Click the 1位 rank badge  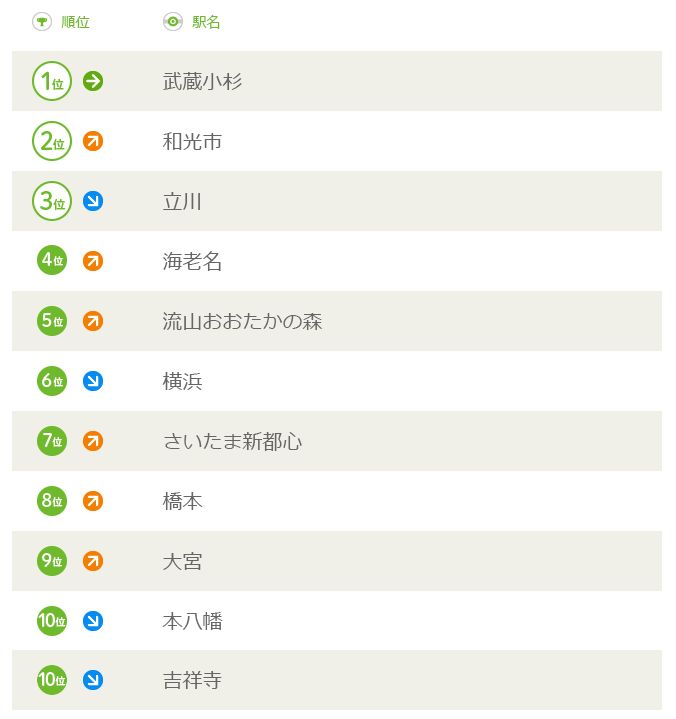(x=52, y=81)
